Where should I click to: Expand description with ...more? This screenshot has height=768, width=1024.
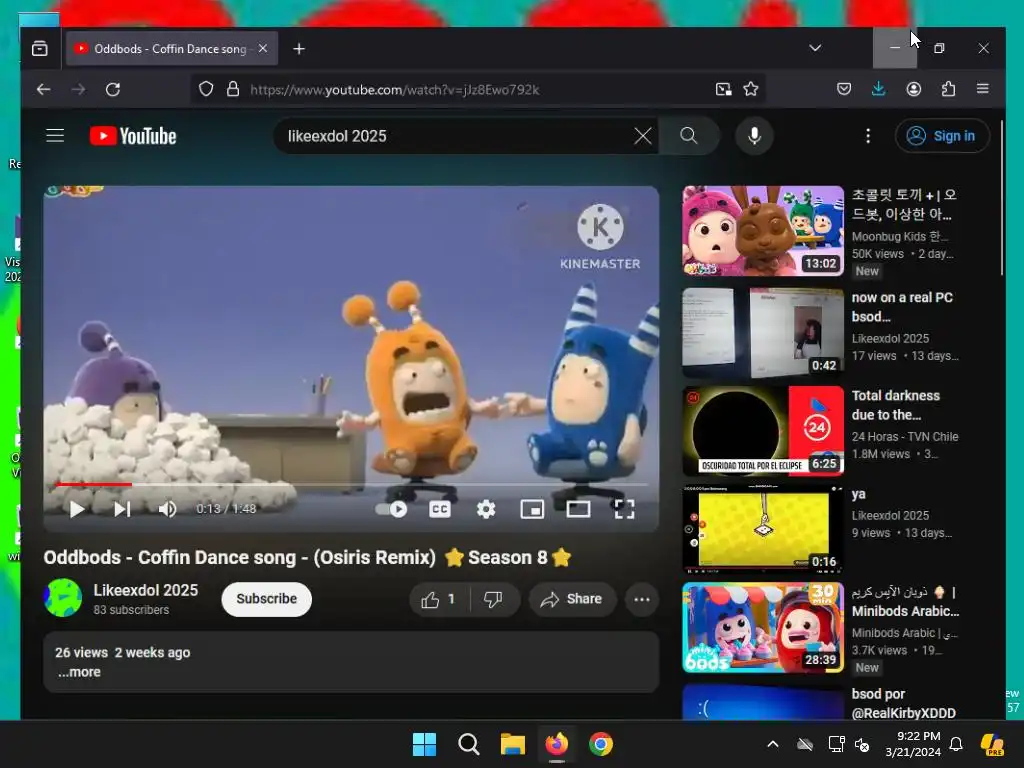pos(79,672)
